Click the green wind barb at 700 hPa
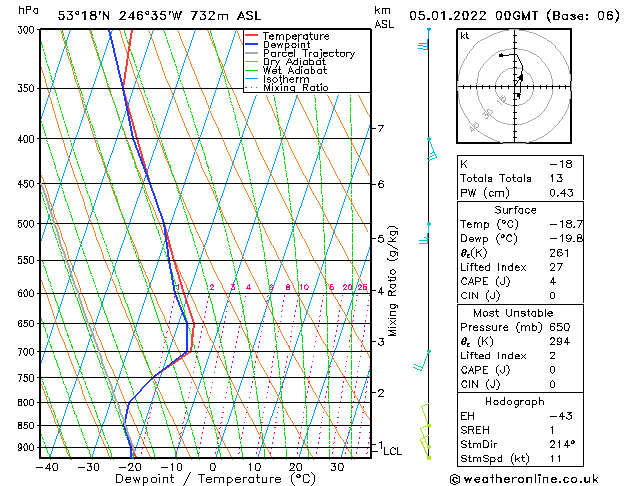 tap(422, 361)
